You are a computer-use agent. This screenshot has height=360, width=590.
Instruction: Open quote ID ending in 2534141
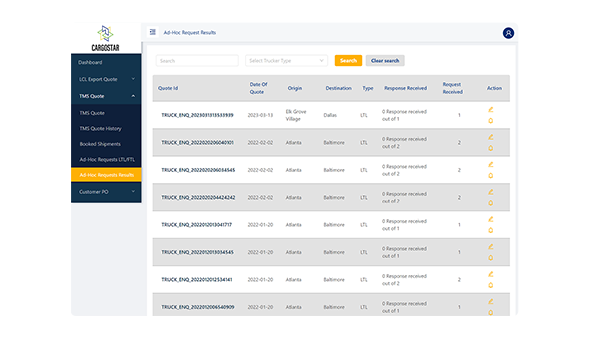click(x=196, y=279)
